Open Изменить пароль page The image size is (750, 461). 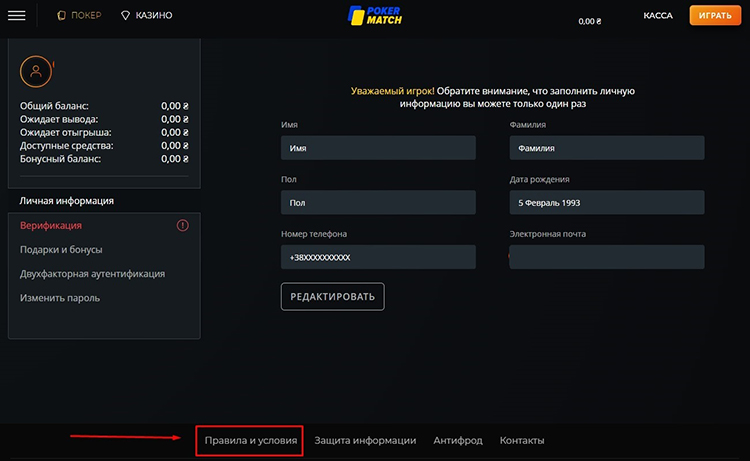click(x=60, y=298)
